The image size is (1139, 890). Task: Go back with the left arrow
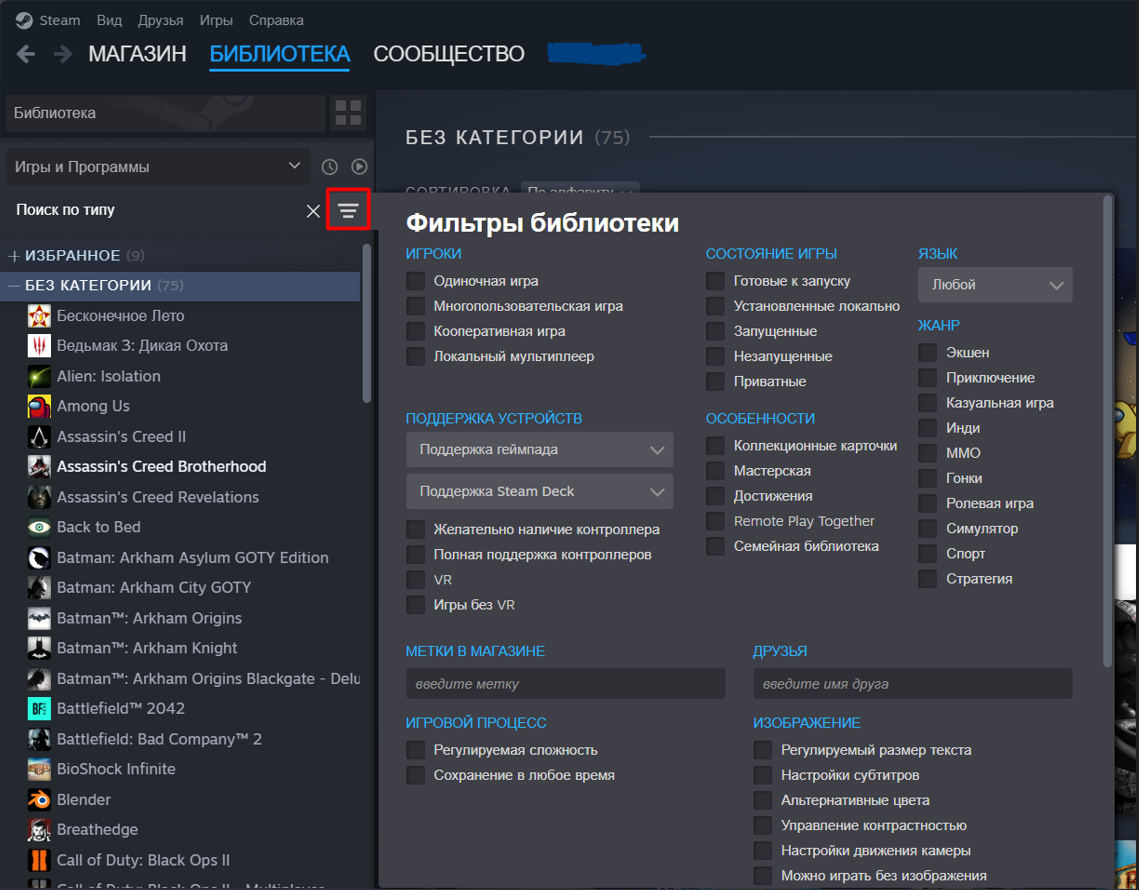click(26, 54)
